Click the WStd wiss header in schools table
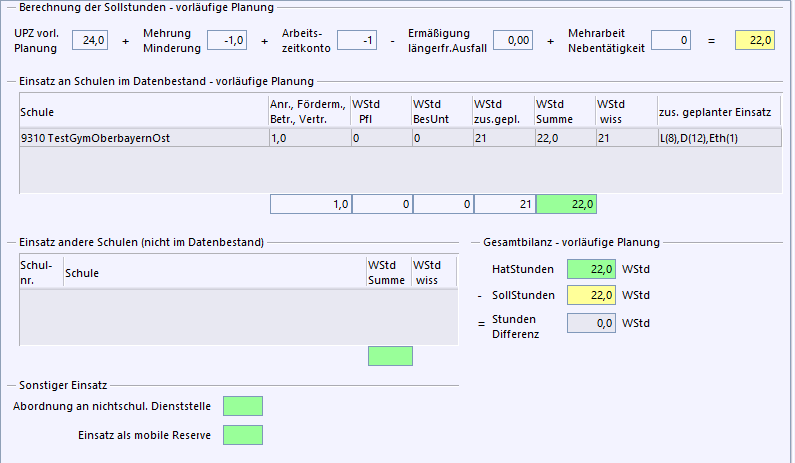This screenshot has width=795, height=463. [x=627, y=112]
